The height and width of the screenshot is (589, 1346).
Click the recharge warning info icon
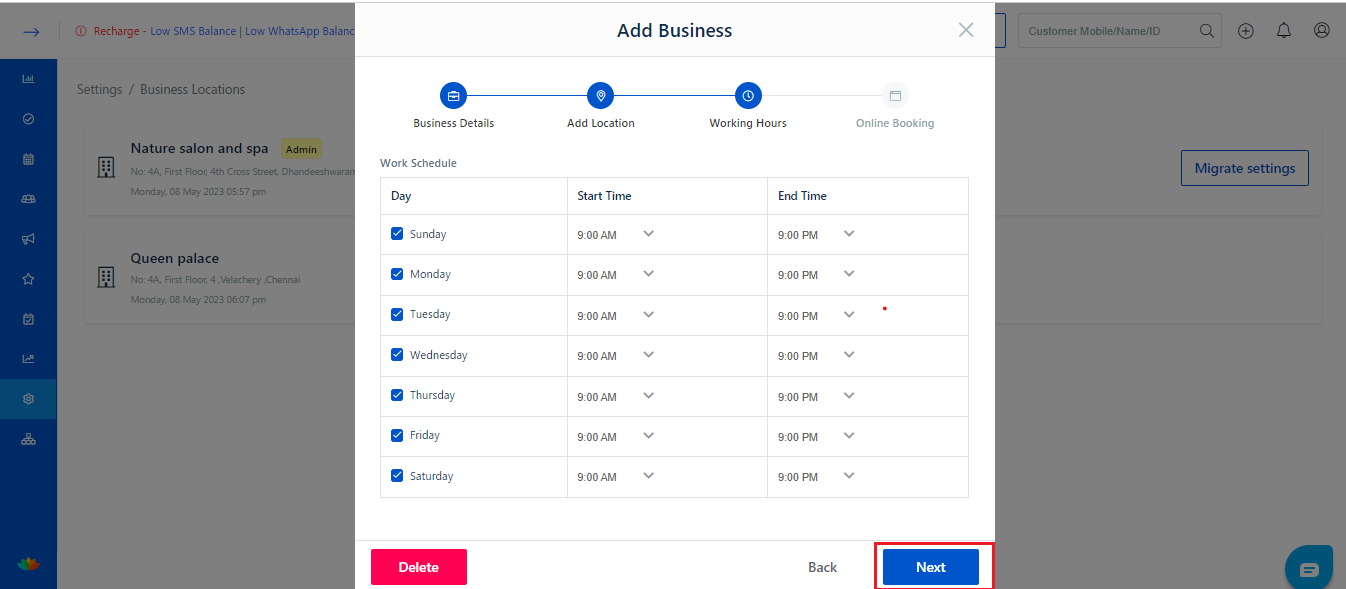(x=81, y=31)
